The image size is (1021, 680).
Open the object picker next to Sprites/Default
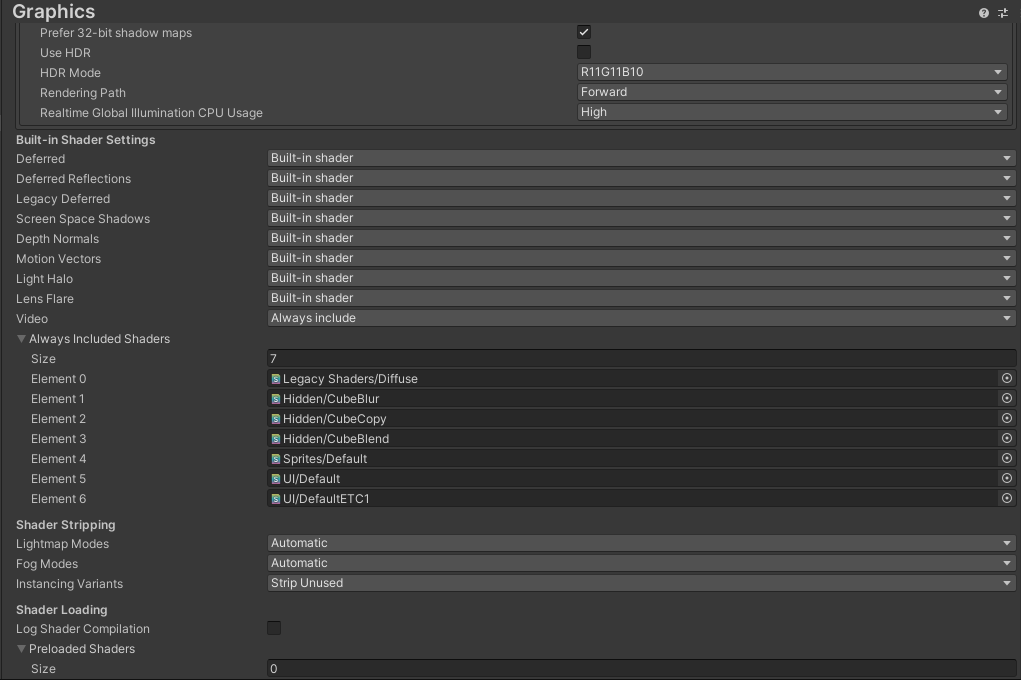point(1008,458)
